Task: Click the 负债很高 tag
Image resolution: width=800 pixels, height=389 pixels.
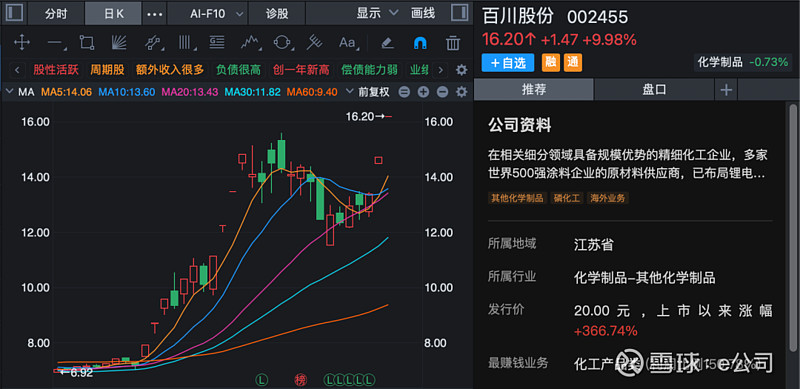Action: point(238,70)
